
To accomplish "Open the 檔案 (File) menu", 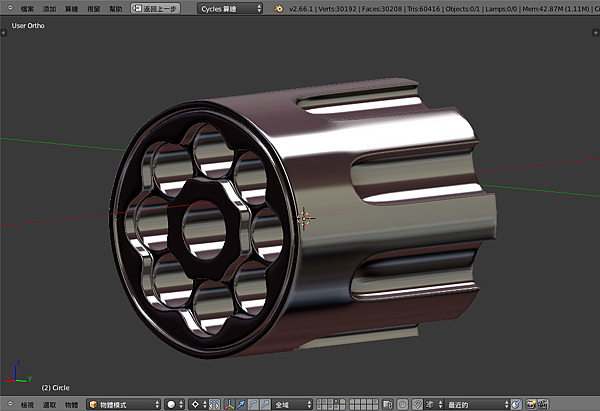I will coord(27,8).
